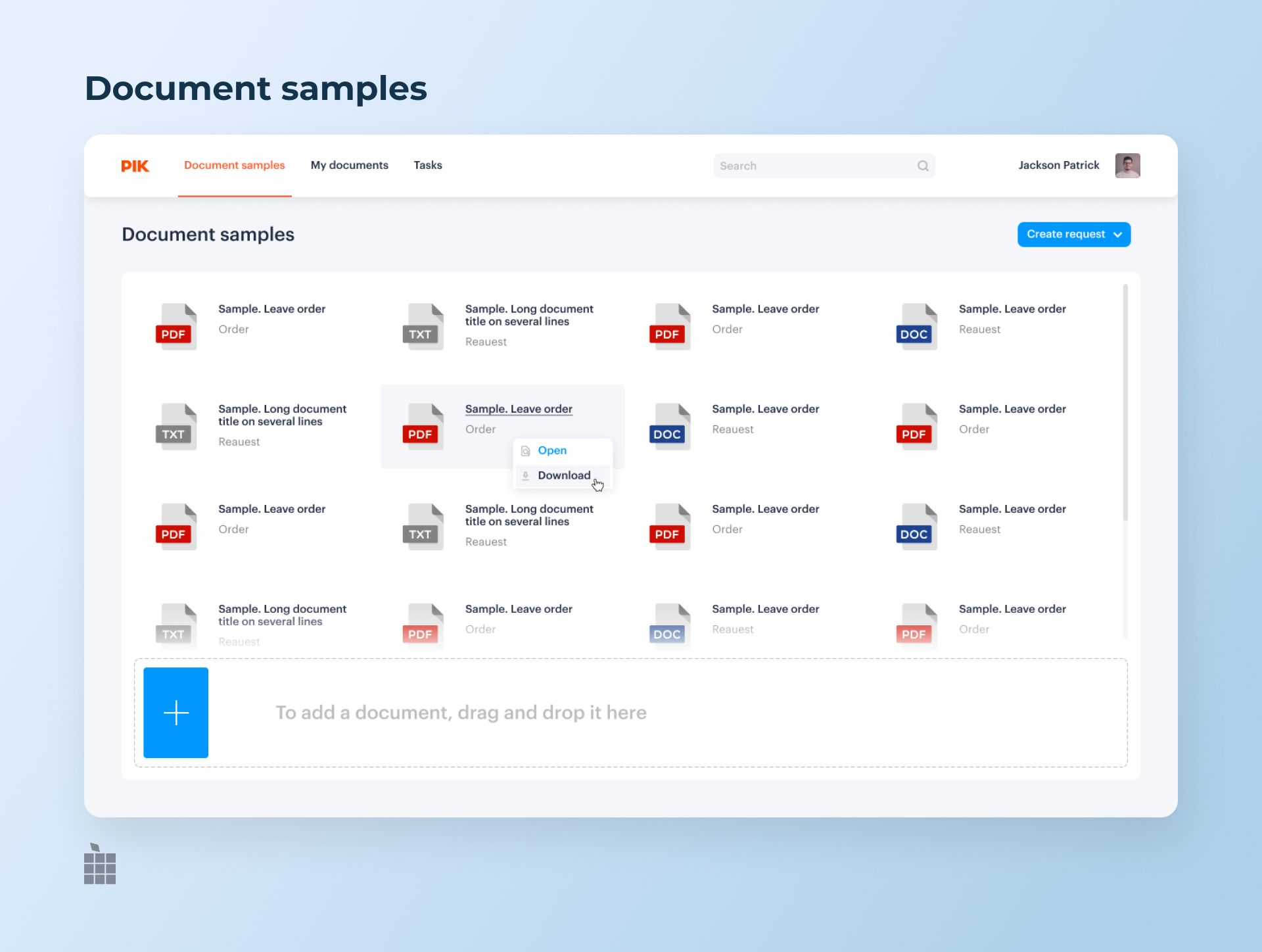
Task: Click the PDF icon in first row, first column
Action: pyautogui.click(x=175, y=326)
